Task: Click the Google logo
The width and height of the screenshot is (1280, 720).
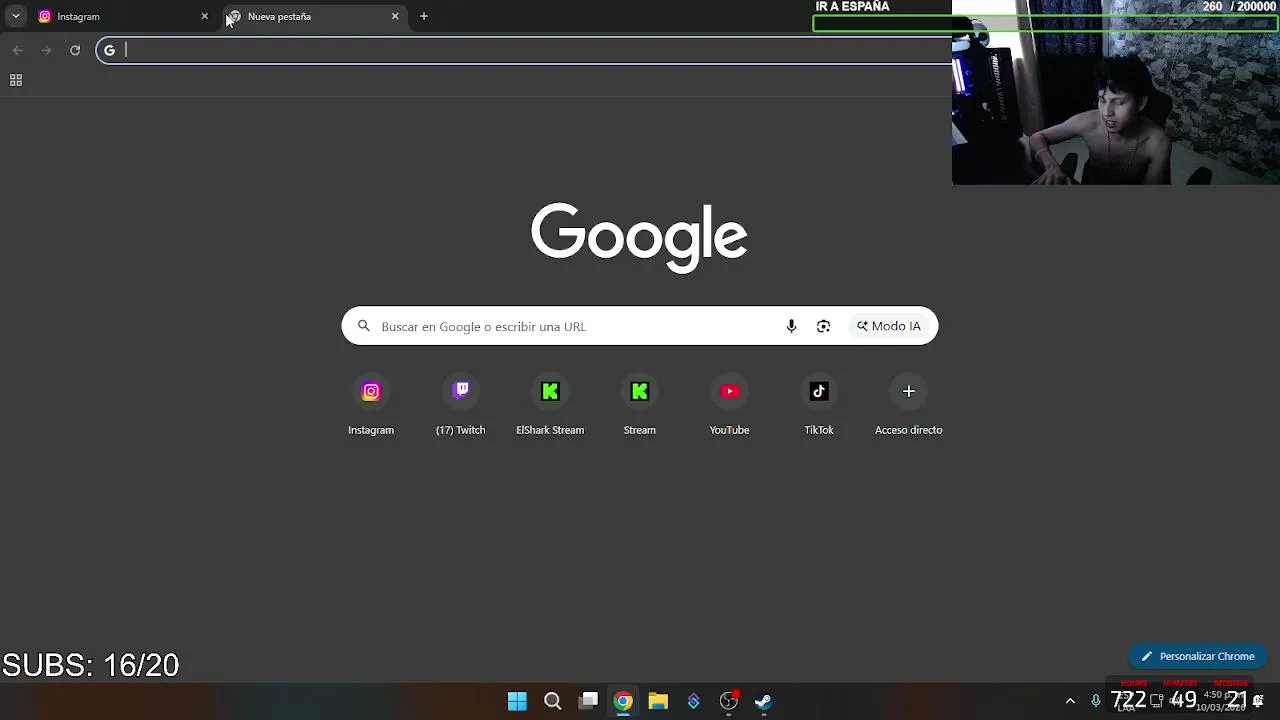Action: pos(639,238)
